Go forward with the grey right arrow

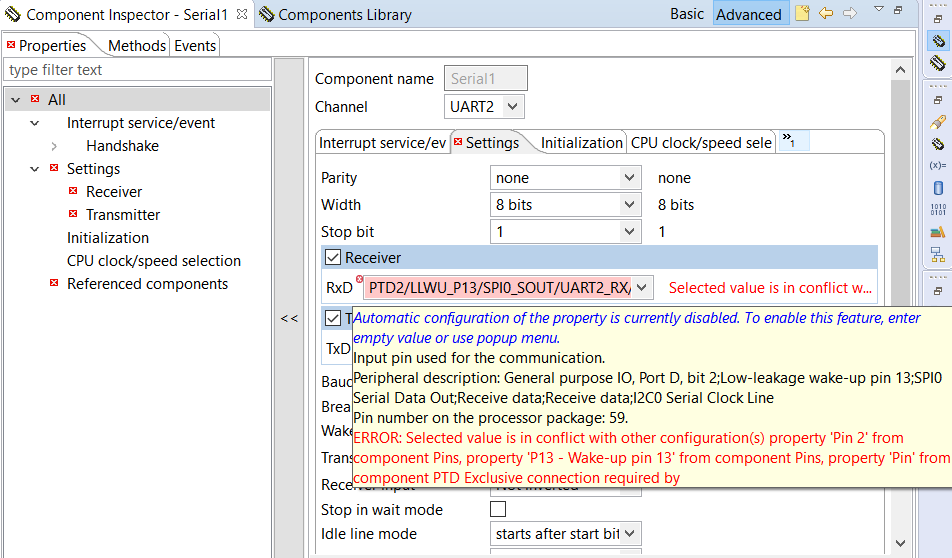coord(850,13)
